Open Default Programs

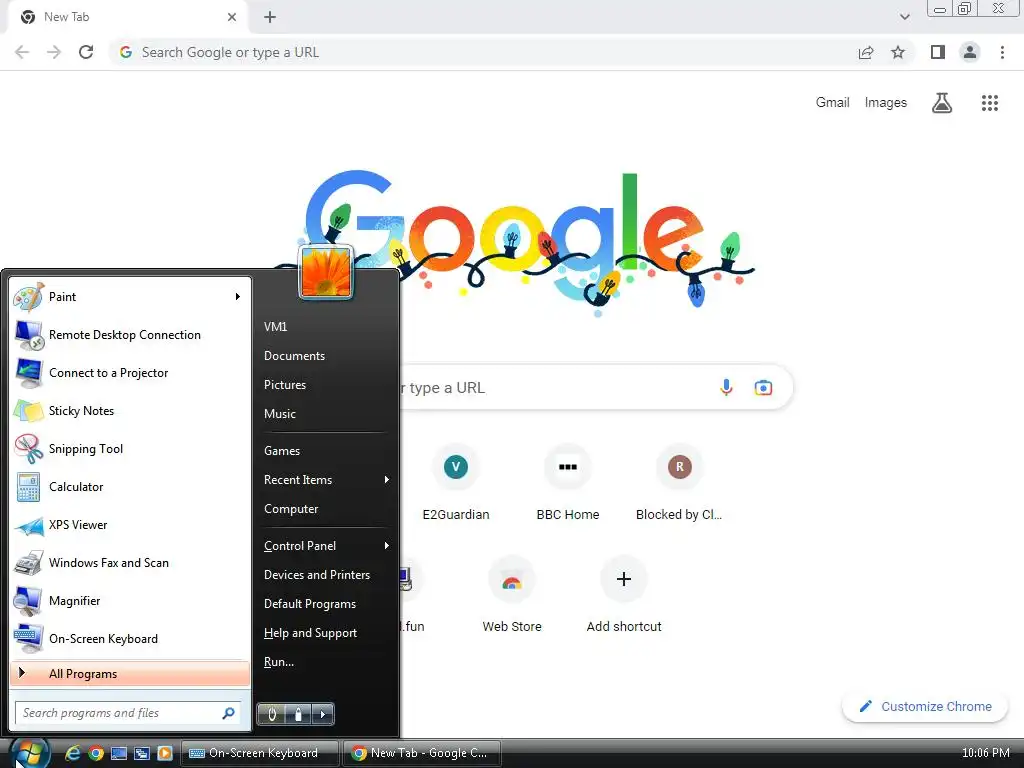[x=310, y=604]
